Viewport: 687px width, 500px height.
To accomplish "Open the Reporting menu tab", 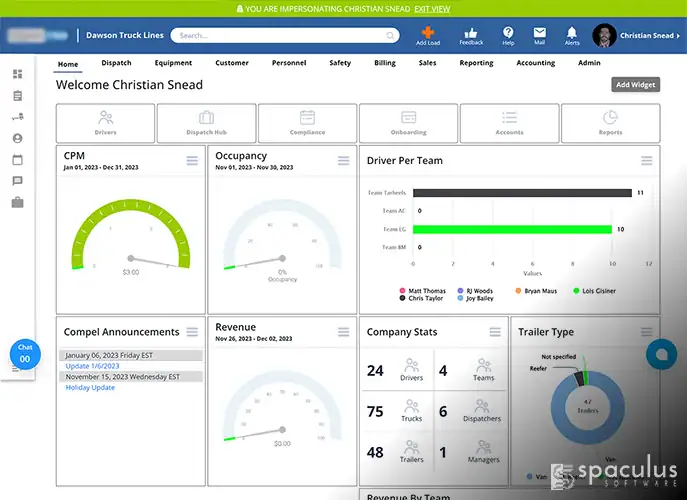I will point(476,63).
